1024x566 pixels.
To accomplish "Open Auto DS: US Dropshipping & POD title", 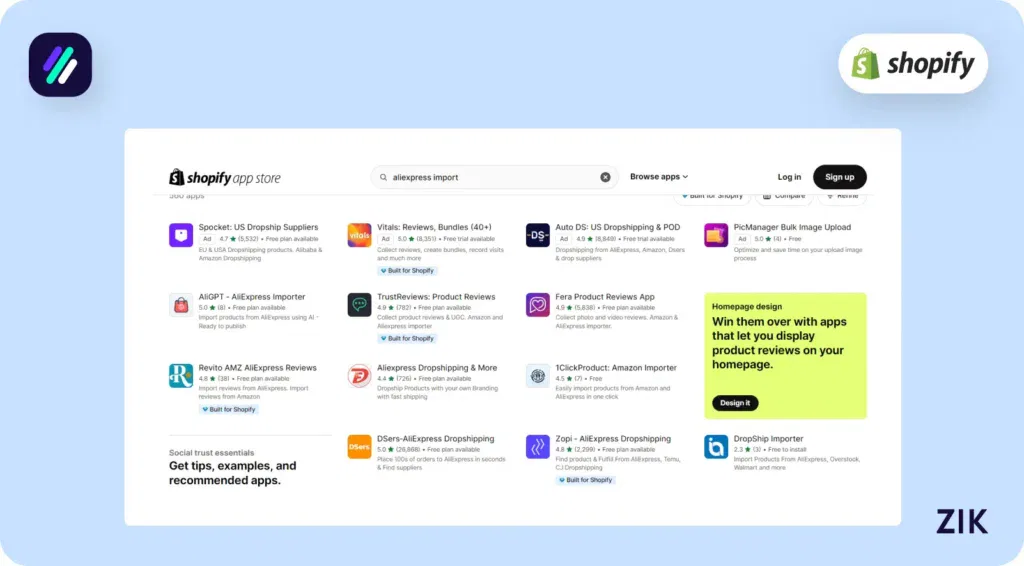I will click(618, 227).
